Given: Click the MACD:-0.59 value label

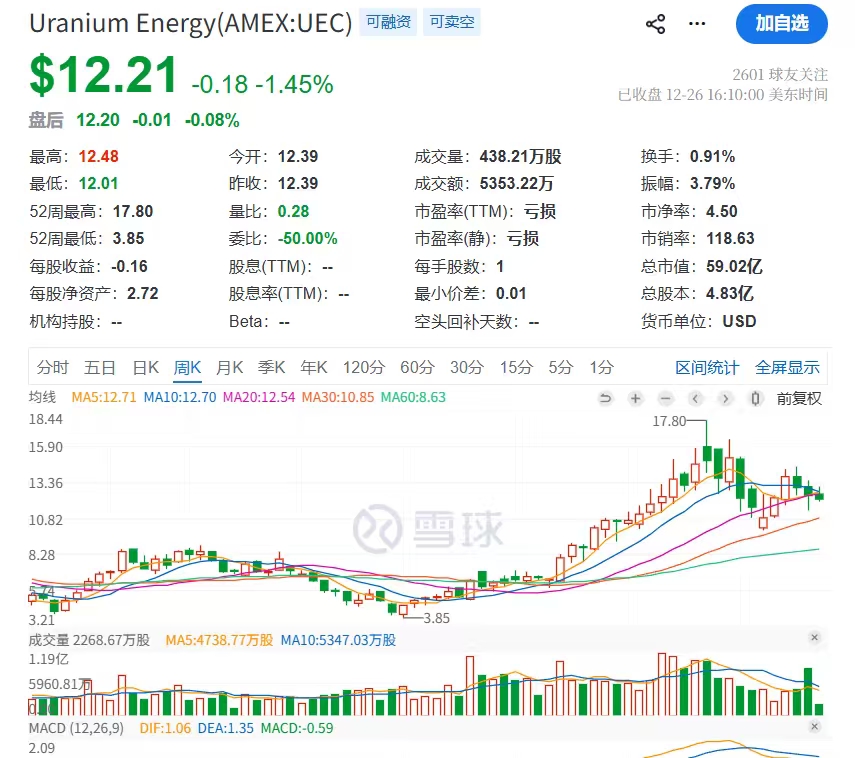Looking at the screenshot, I should [x=297, y=728].
